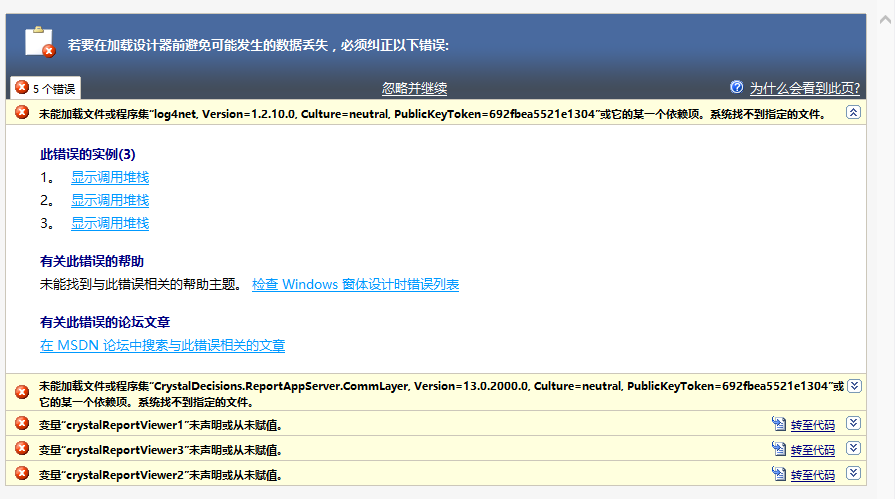Click the log4net error message text

click(432, 114)
